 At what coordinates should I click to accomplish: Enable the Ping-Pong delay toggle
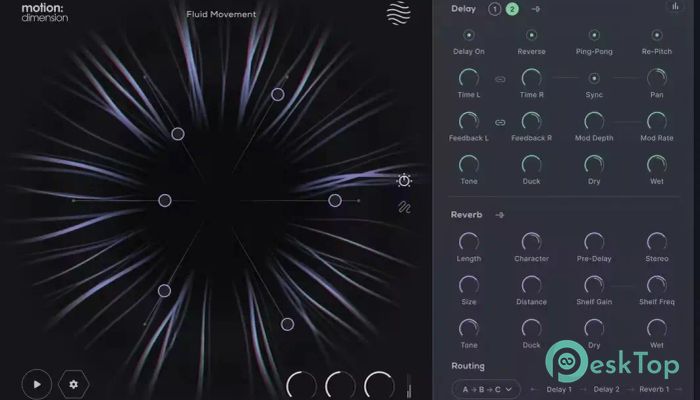594,35
